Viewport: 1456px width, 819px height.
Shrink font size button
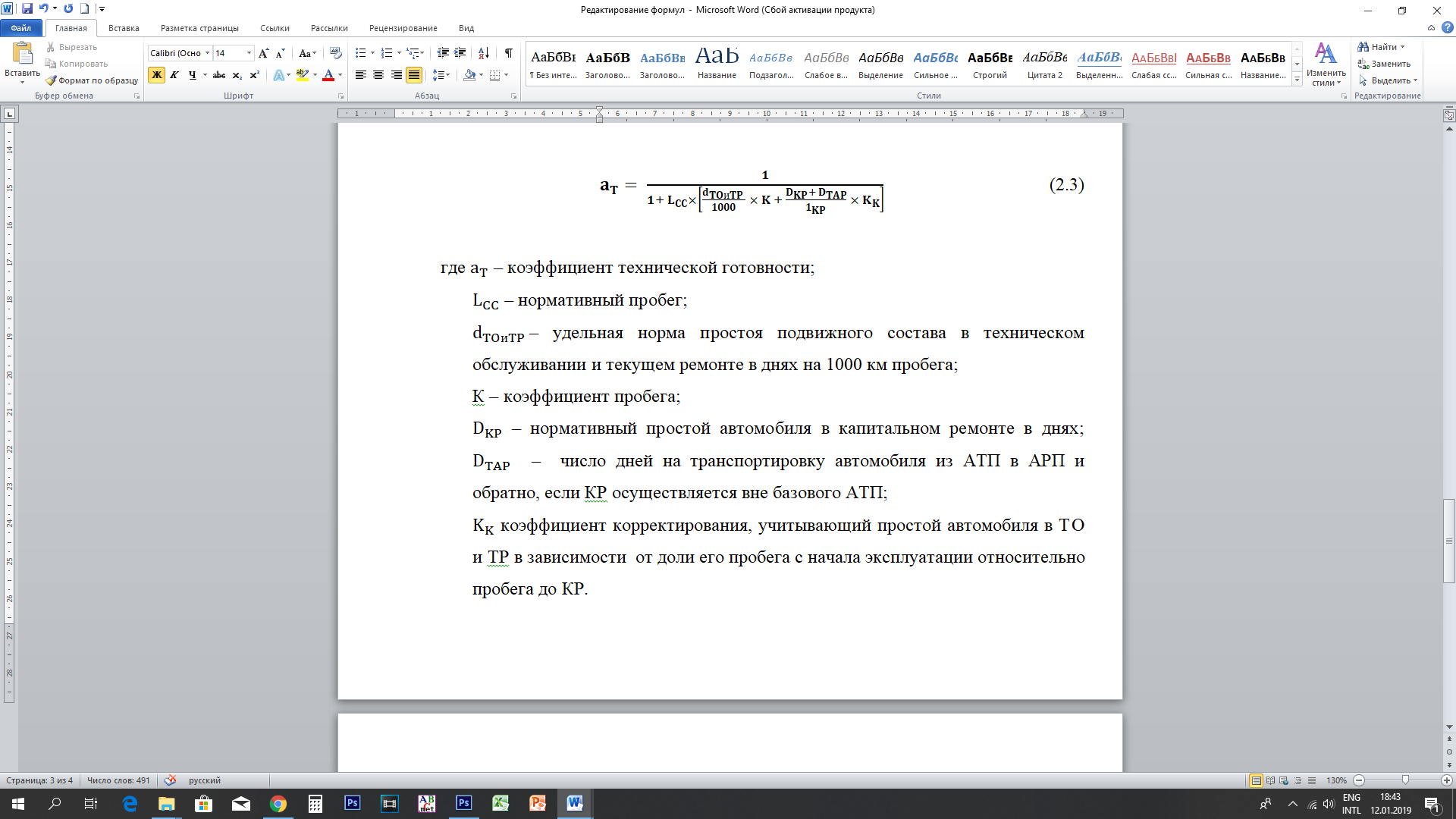280,53
